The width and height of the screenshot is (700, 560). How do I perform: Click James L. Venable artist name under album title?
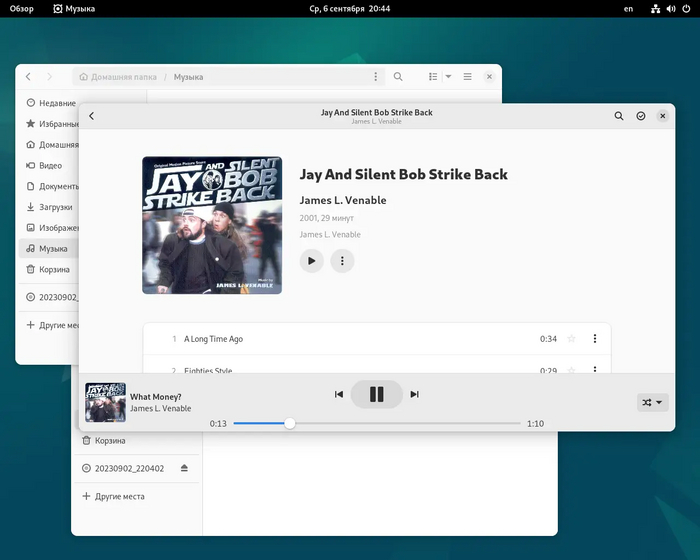[343, 201]
